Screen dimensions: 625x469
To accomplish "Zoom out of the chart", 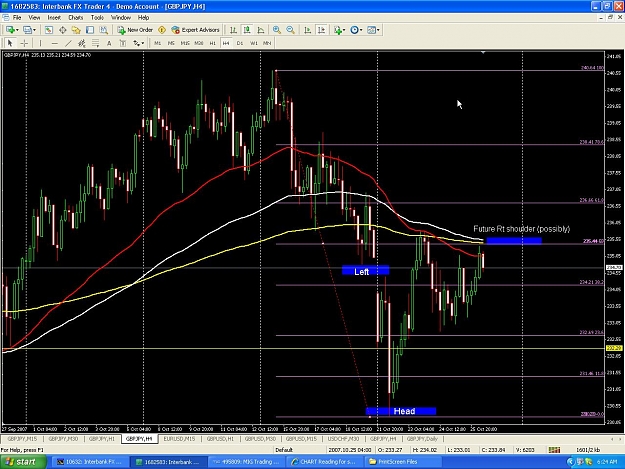I will [291, 30].
